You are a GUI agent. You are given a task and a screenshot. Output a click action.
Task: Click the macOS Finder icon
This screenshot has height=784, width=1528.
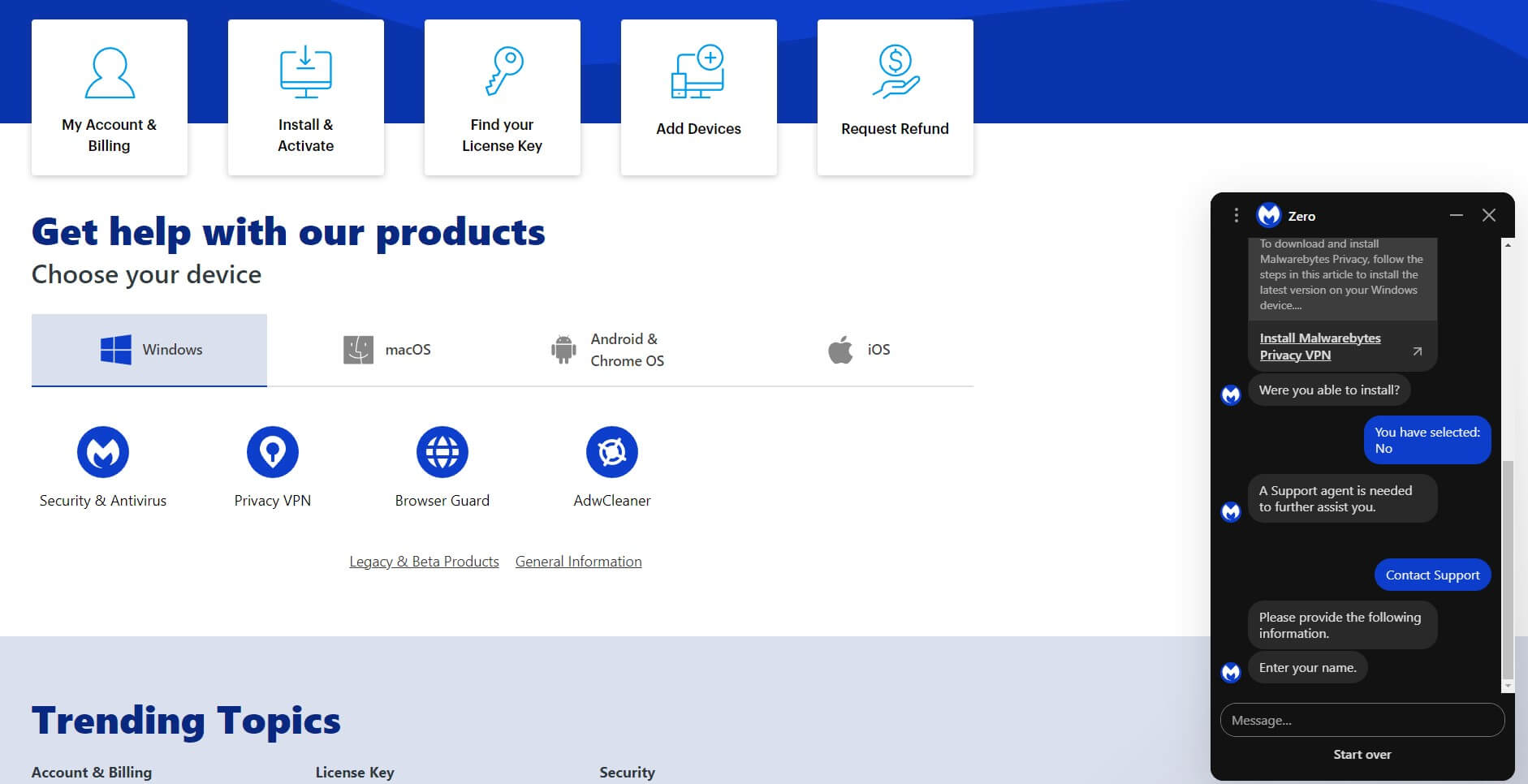358,350
